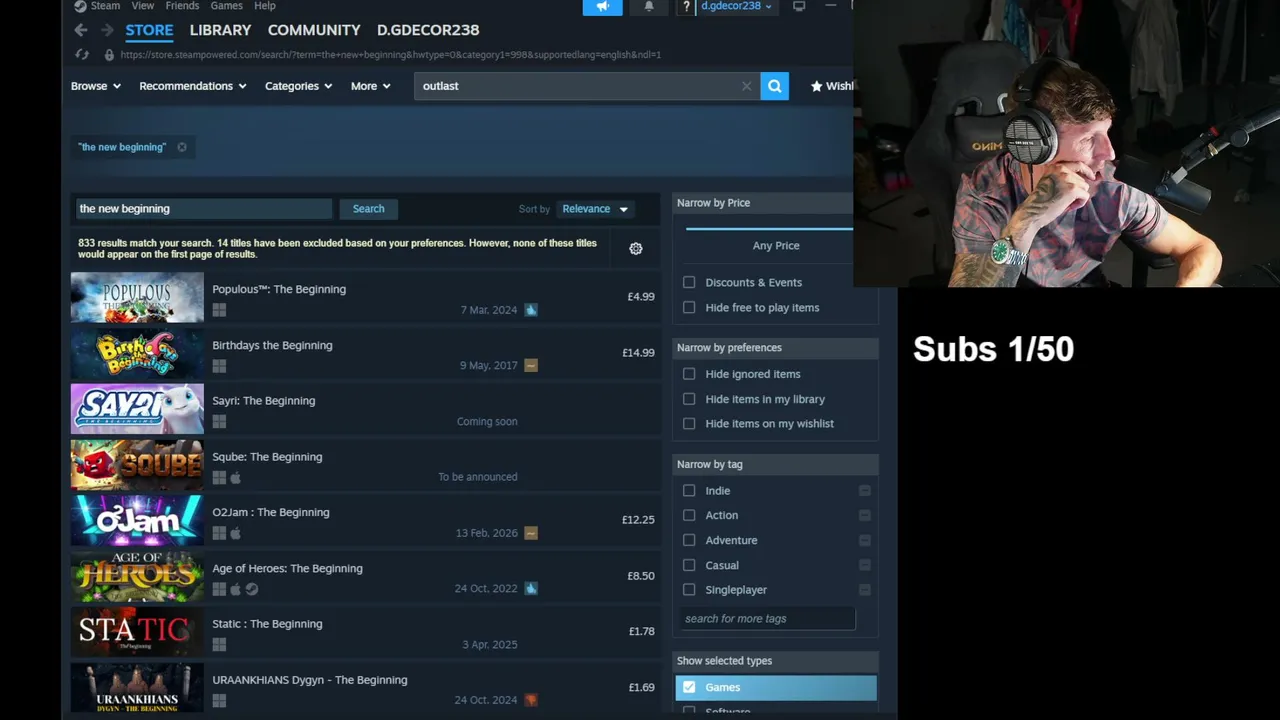The height and width of the screenshot is (720, 1280).
Task: Open the Sort by Relevance dropdown
Action: coord(595,209)
